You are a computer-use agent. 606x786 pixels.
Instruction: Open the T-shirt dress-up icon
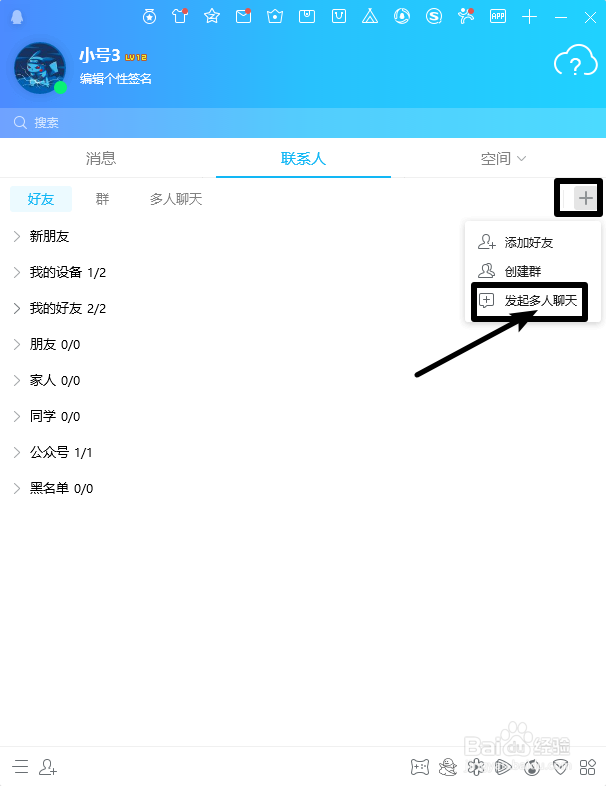[x=180, y=17]
